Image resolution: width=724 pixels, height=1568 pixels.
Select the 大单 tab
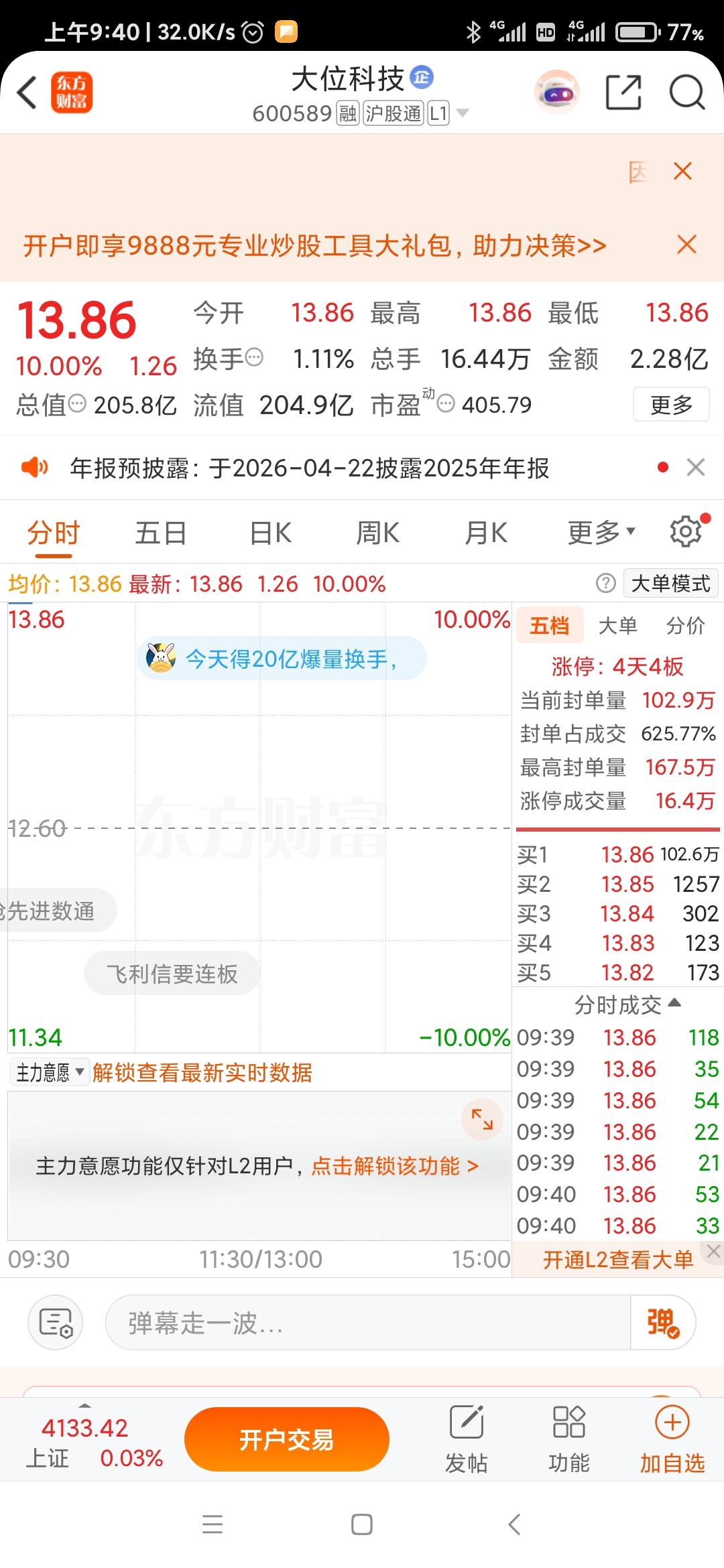[617, 625]
